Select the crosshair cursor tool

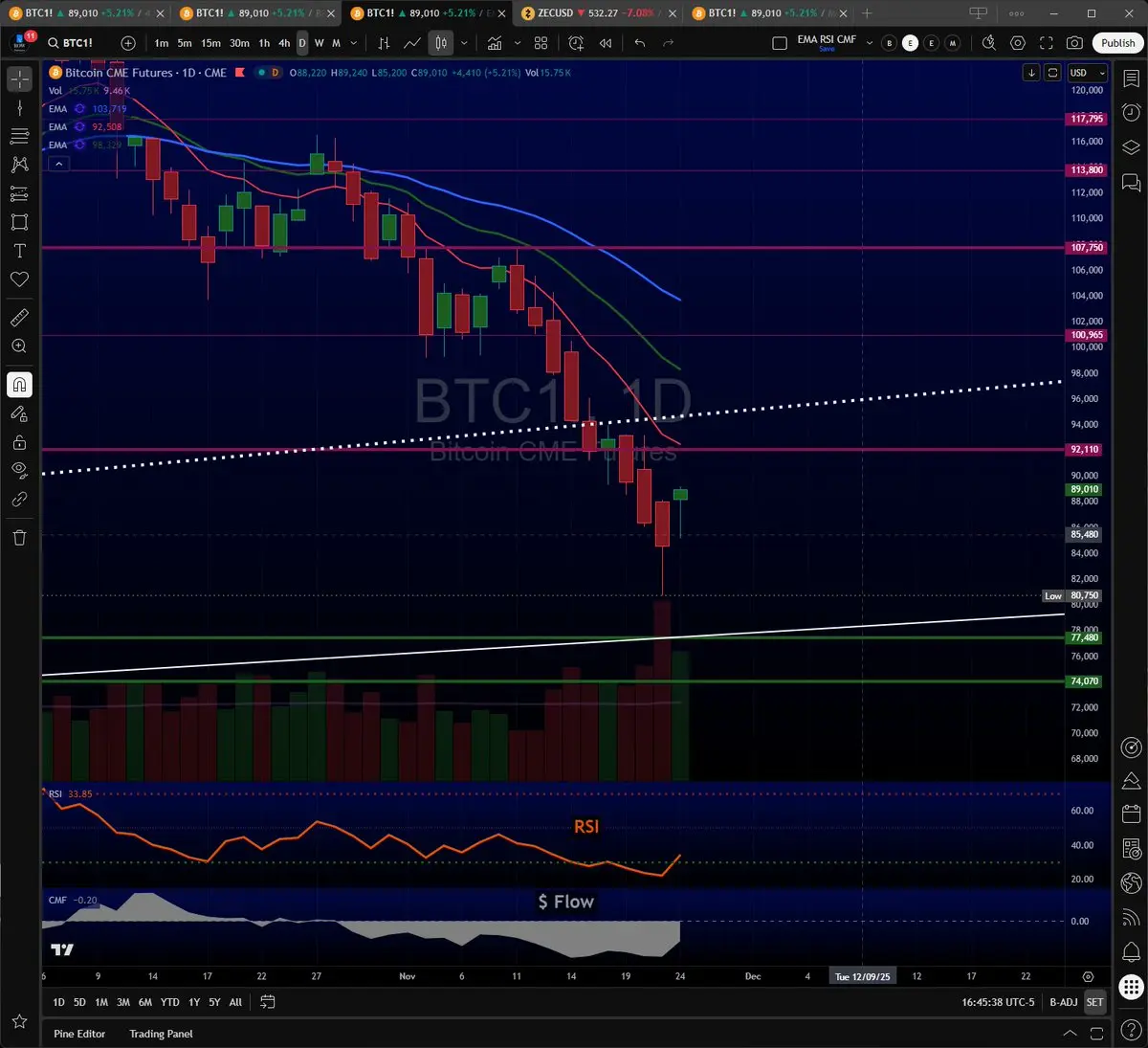[x=19, y=79]
